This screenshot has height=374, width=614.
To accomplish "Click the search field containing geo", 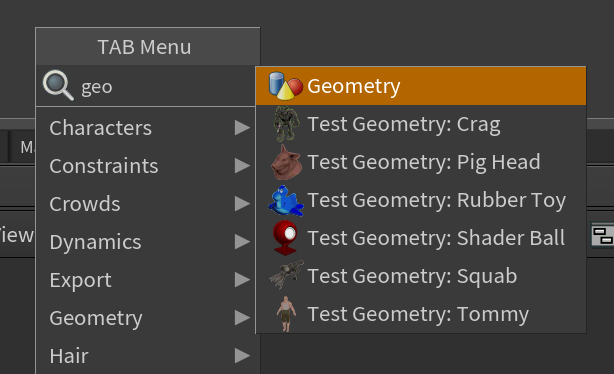I will click(146, 86).
